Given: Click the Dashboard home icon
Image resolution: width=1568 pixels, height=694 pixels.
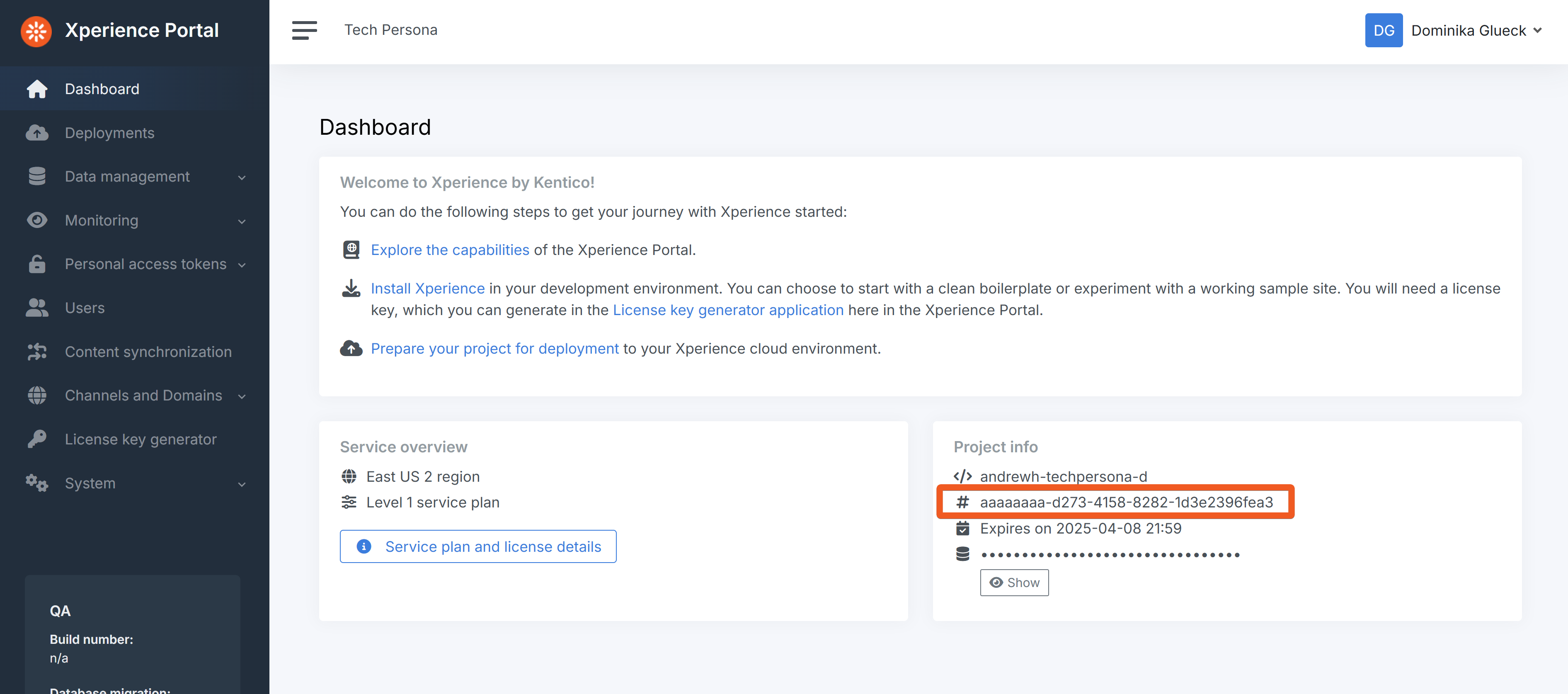Looking at the screenshot, I should point(37,89).
